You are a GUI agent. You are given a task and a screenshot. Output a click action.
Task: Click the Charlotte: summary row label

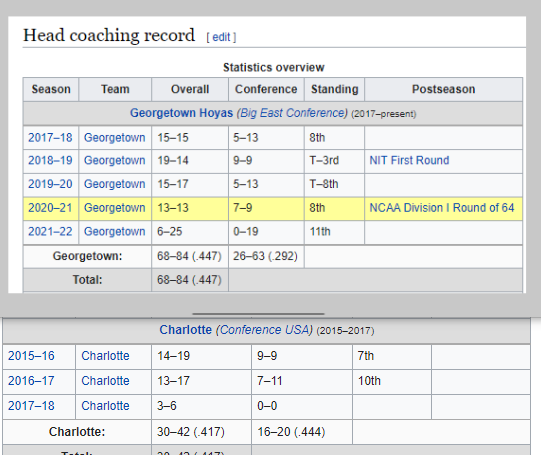[x=77, y=432]
